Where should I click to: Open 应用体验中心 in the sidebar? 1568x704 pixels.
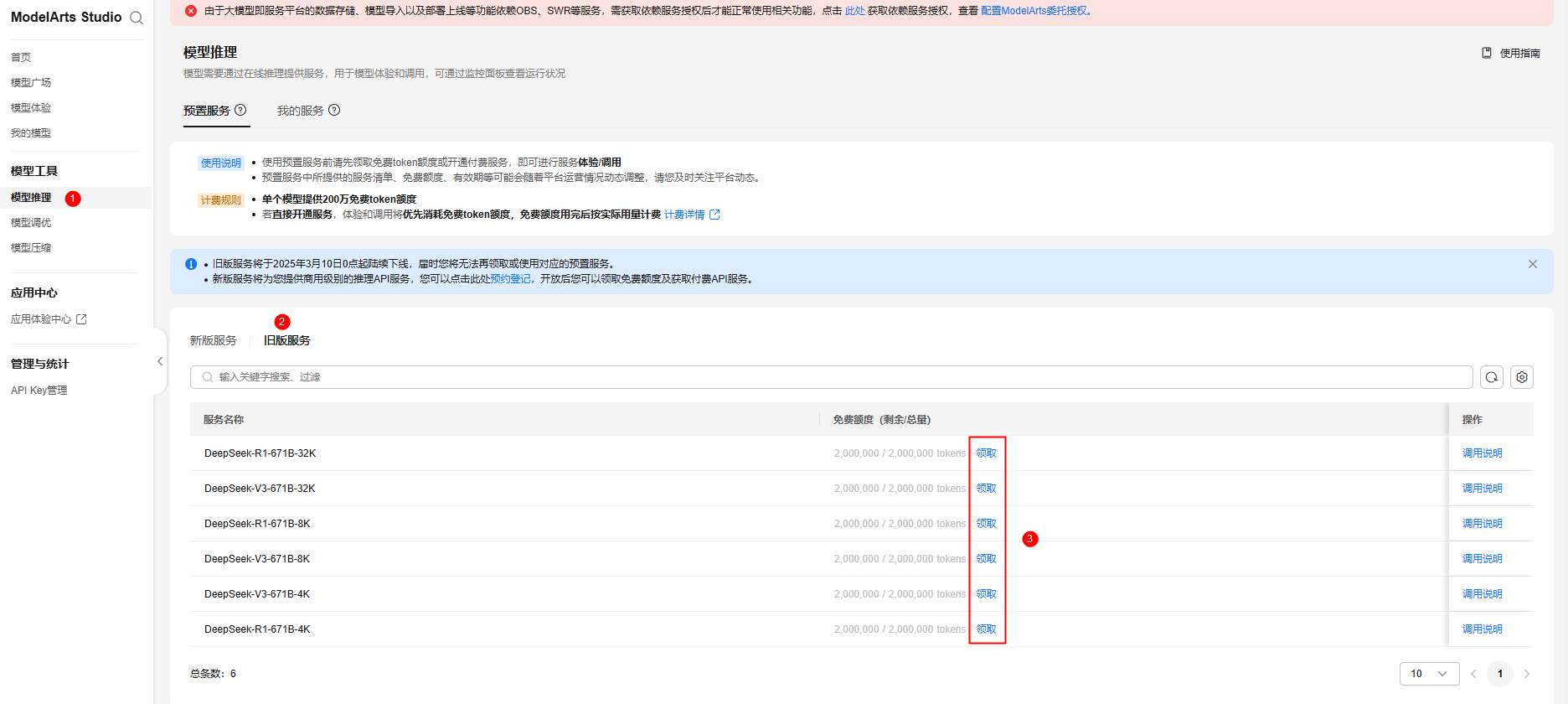click(41, 319)
